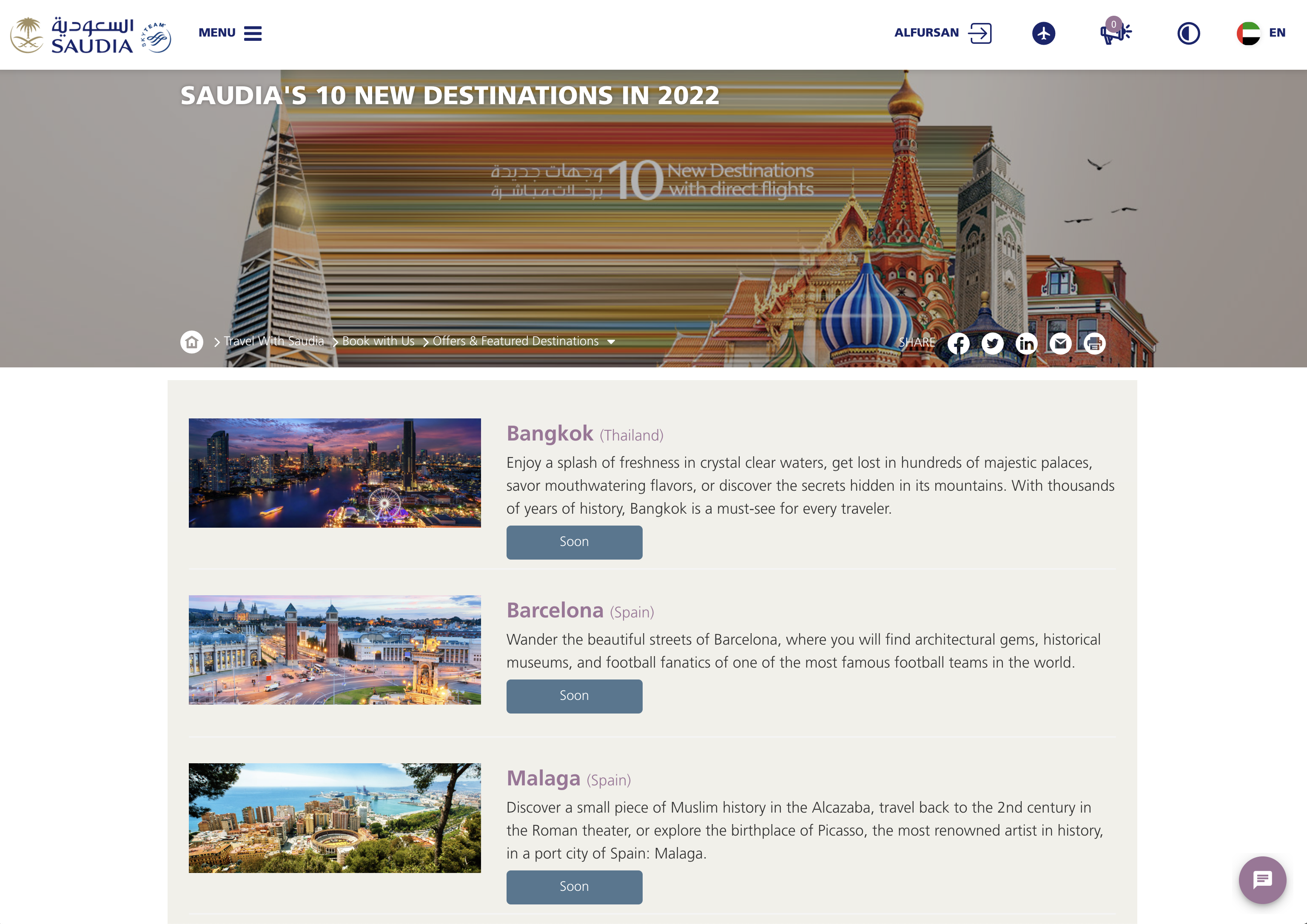Open the chat support bubble

tap(1262, 880)
